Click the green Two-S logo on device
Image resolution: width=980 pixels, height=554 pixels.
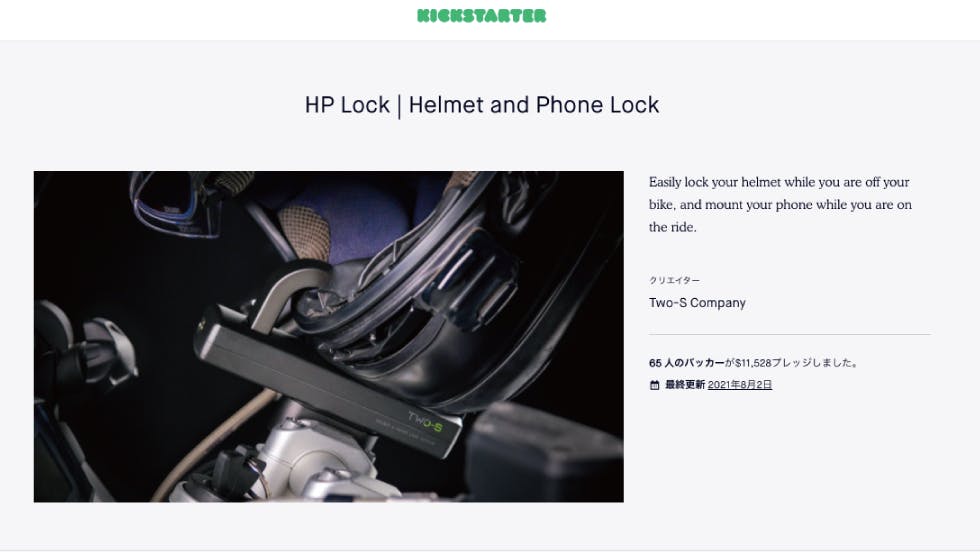tap(425, 423)
